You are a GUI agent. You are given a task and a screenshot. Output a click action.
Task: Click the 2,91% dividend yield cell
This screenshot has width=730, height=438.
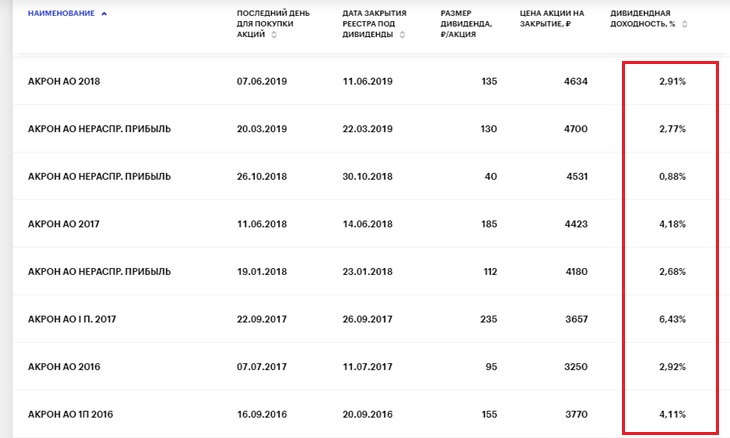click(x=672, y=81)
